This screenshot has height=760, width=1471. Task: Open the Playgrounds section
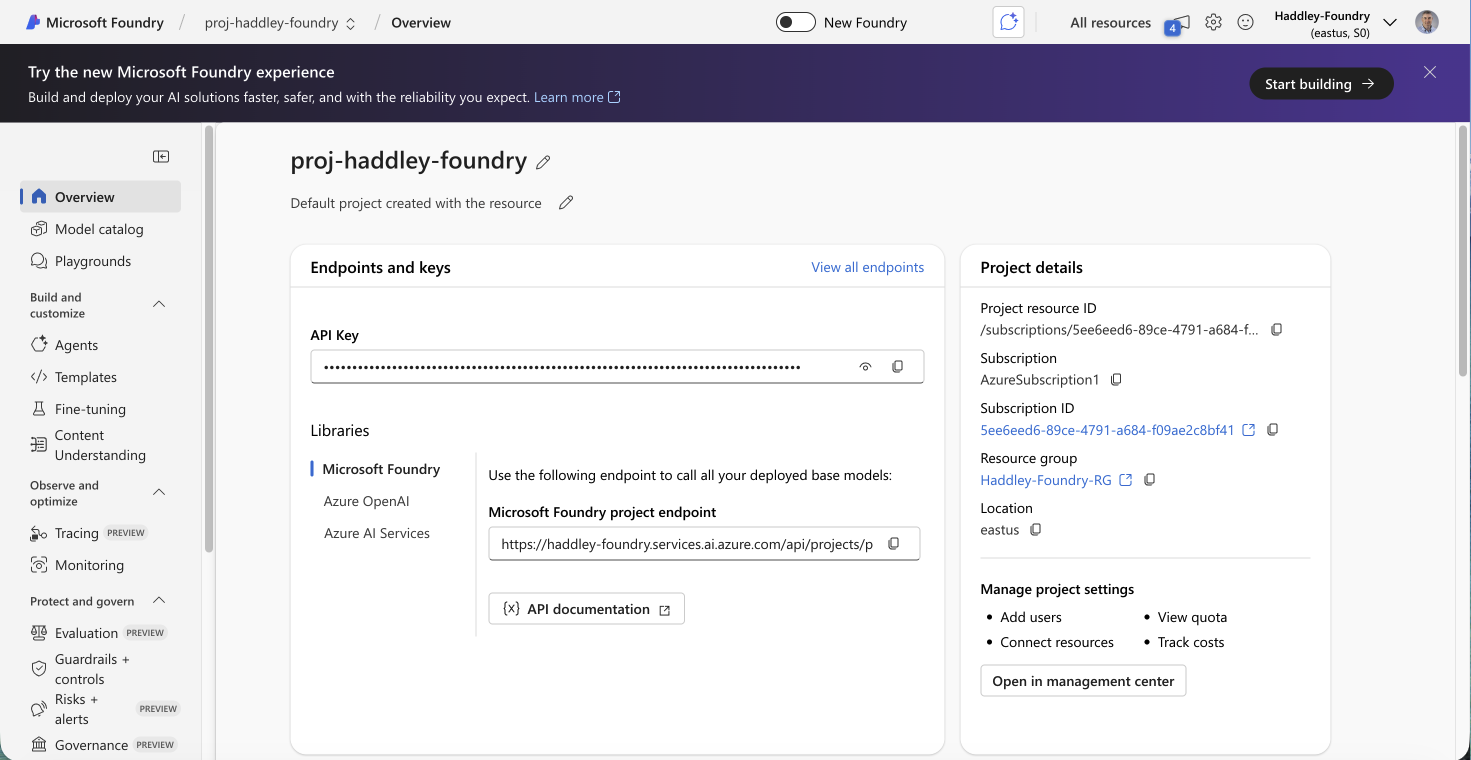(90, 260)
